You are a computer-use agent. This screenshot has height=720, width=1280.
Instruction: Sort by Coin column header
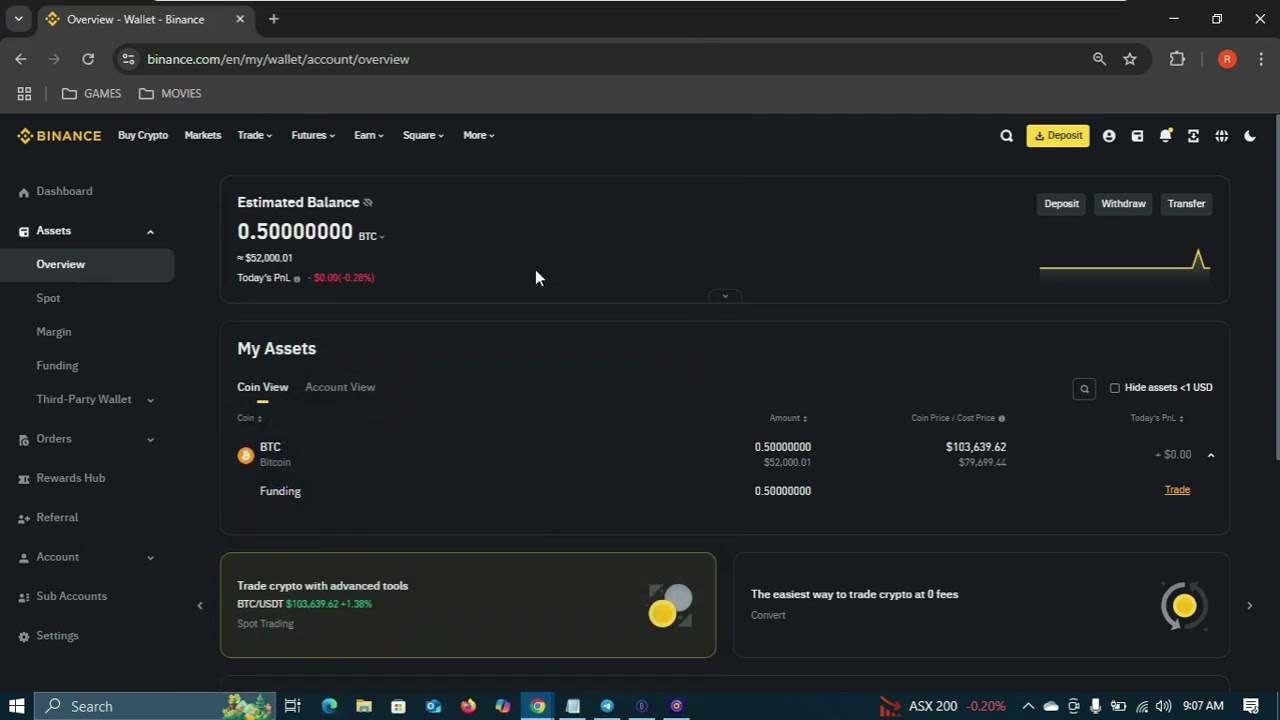[249, 418]
